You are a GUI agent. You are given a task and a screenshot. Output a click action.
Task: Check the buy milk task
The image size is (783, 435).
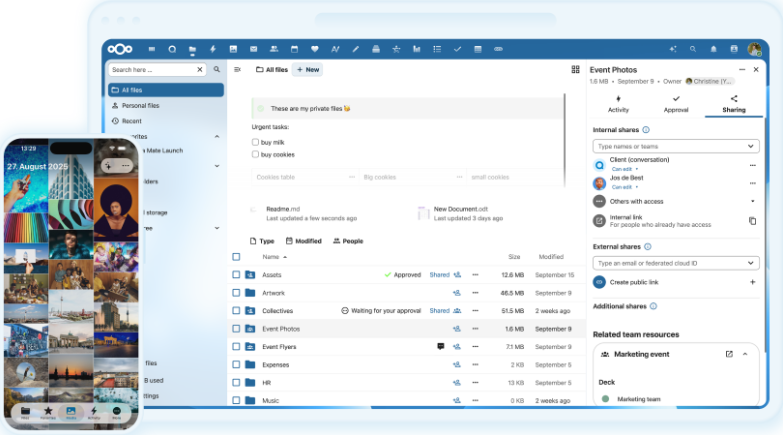pos(255,142)
